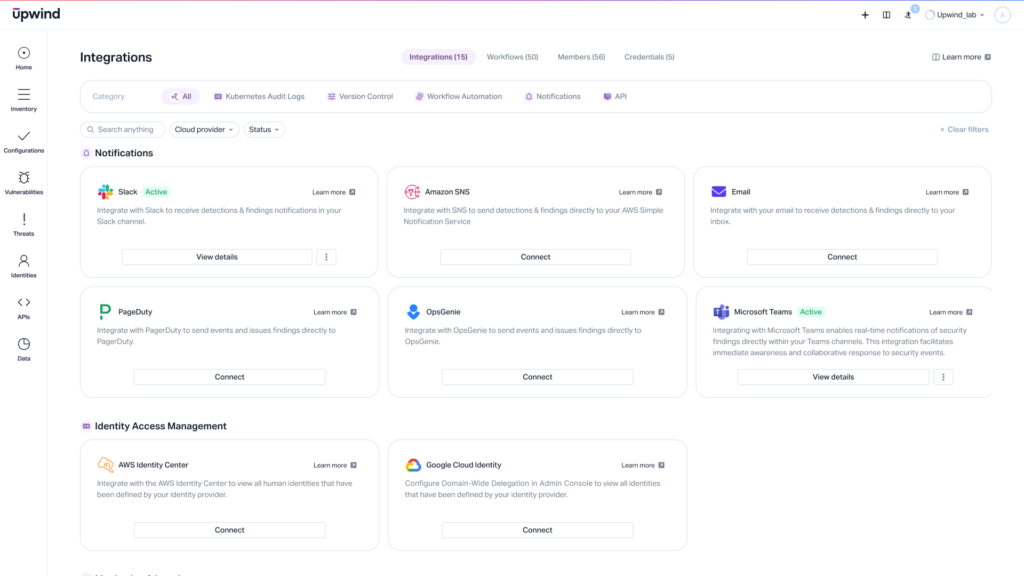Switch to the Credentials (5) tab
This screenshot has width=1024, height=576.
click(649, 57)
